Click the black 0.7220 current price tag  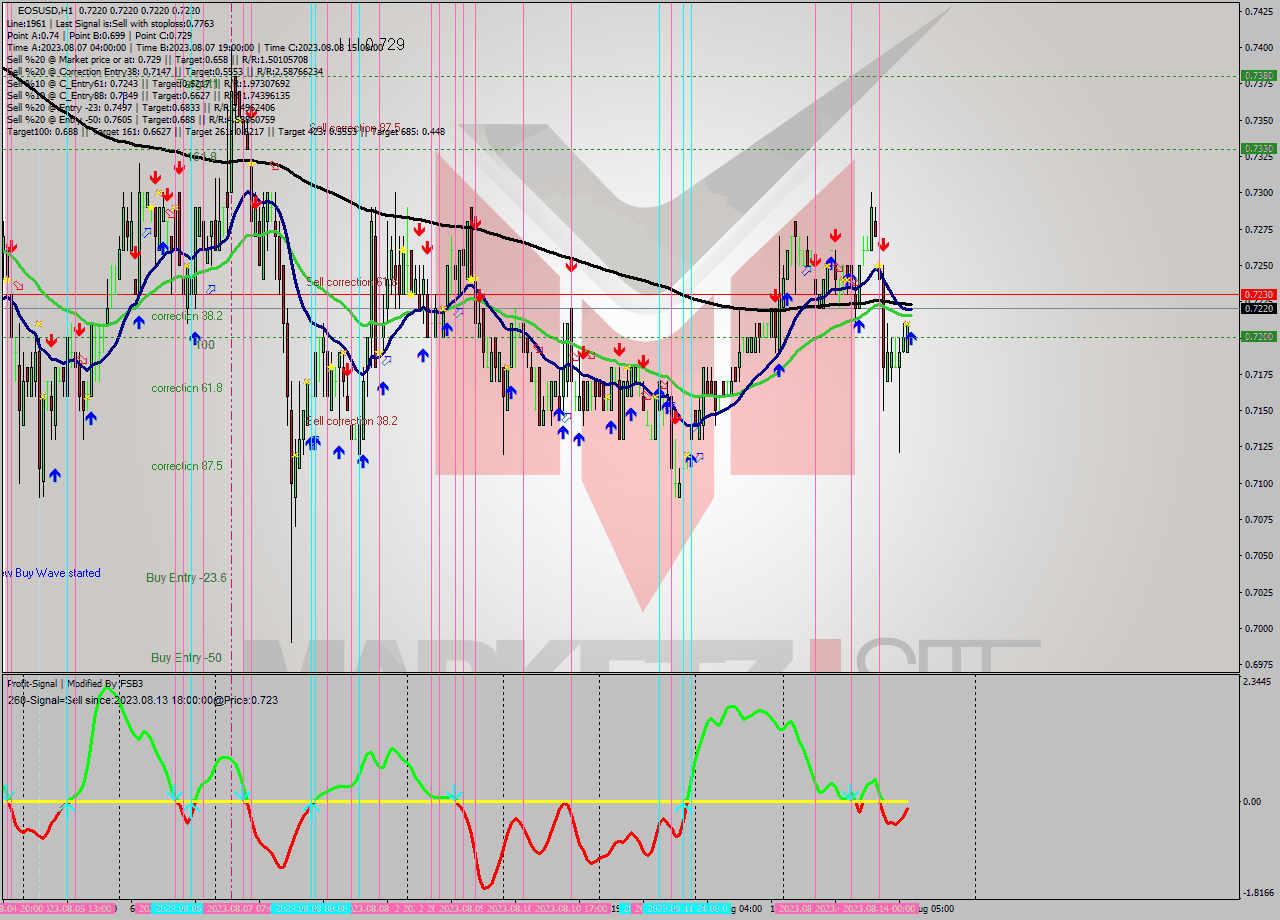(x=1257, y=309)
